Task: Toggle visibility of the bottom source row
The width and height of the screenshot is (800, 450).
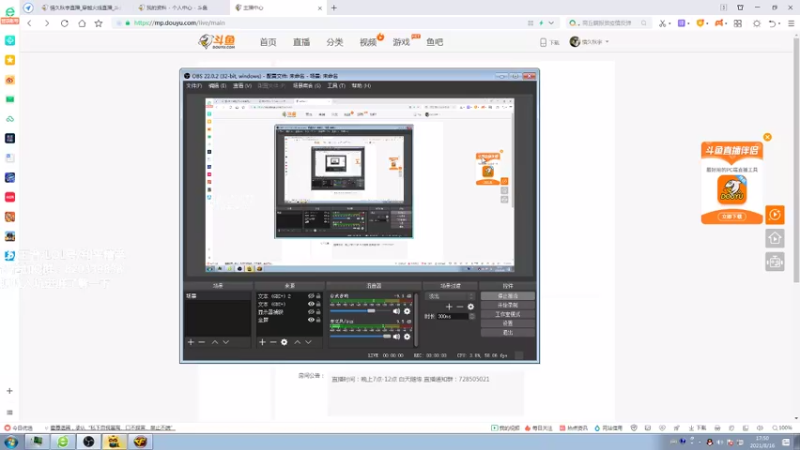Action: point(311,320)
